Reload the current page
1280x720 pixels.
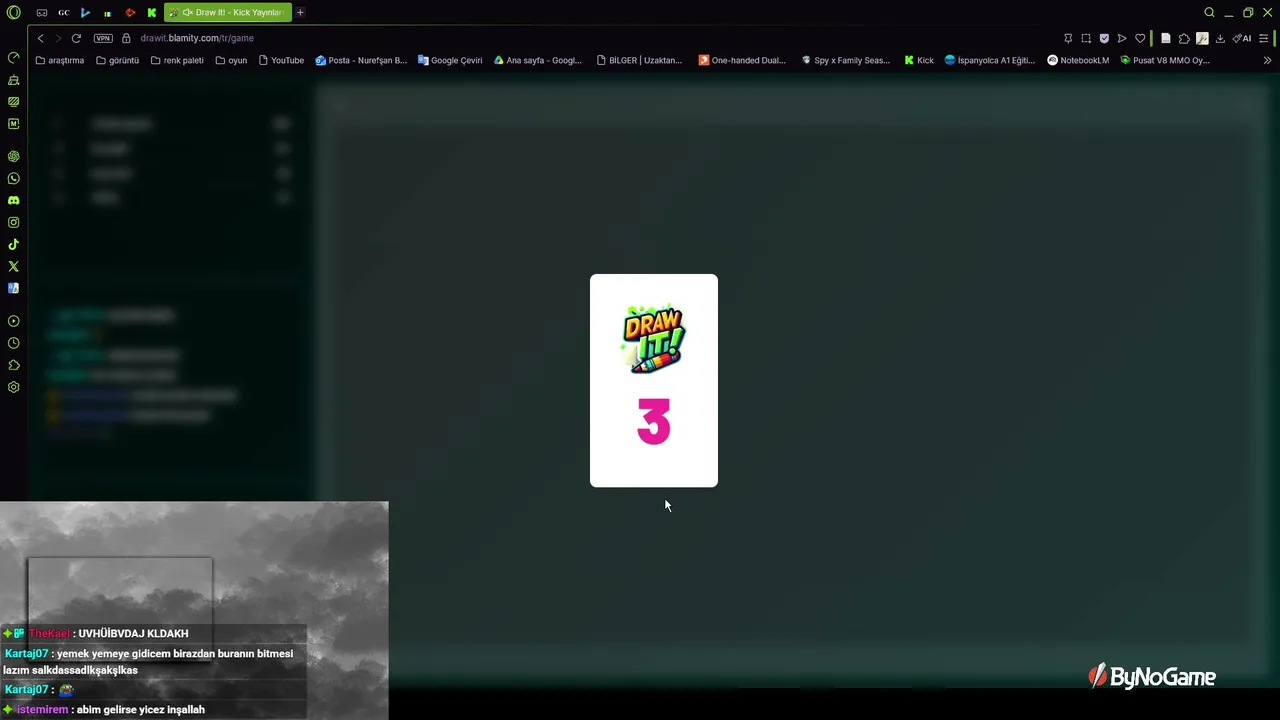pos(76,38)
